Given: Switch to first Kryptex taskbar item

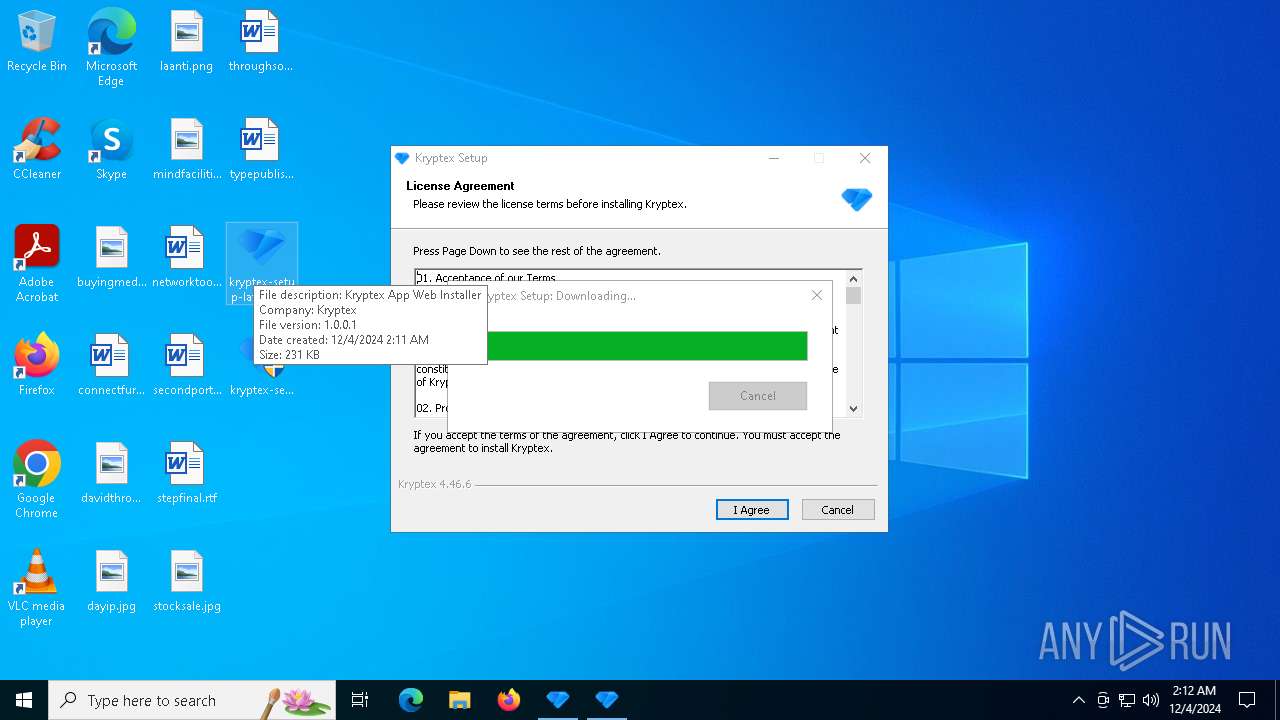Looking at the screenshot, I should (558, 700).
